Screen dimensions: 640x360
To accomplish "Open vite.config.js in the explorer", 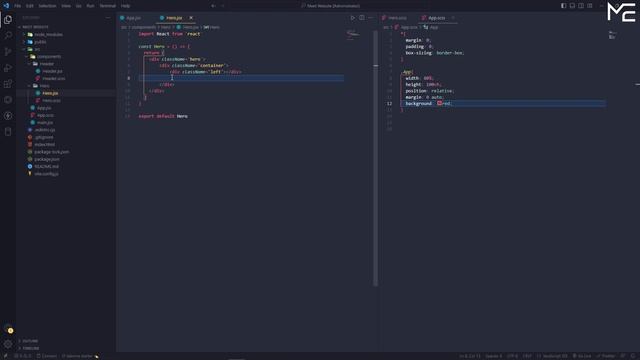I will (46, 174).
